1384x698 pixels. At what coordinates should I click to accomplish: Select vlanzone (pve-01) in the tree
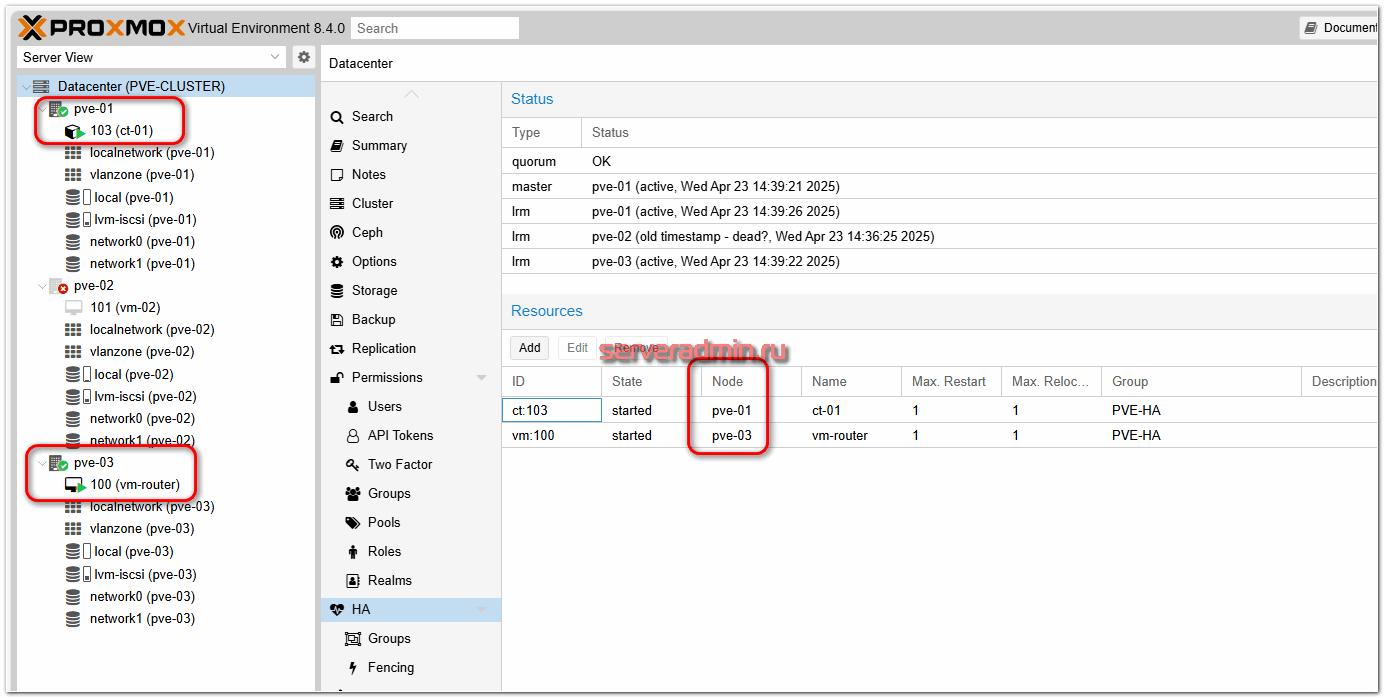coord(141,175)
